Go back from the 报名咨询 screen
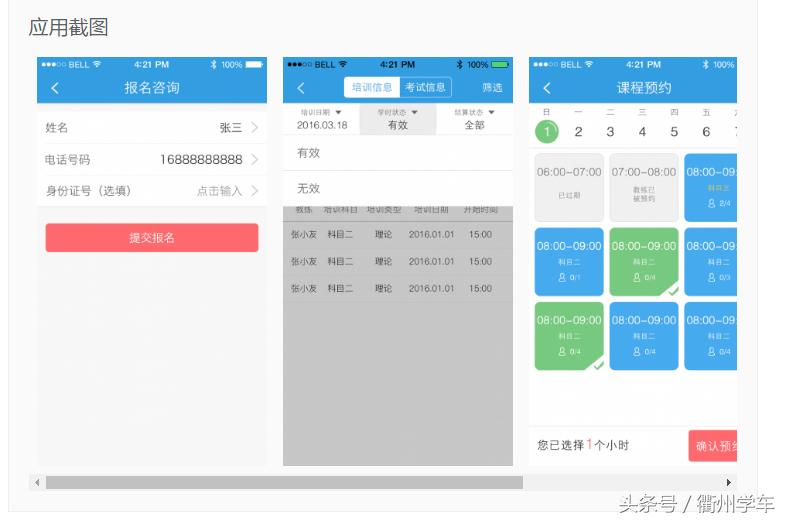The height and width of the screenshot is (521, 787). coord(55,88)
